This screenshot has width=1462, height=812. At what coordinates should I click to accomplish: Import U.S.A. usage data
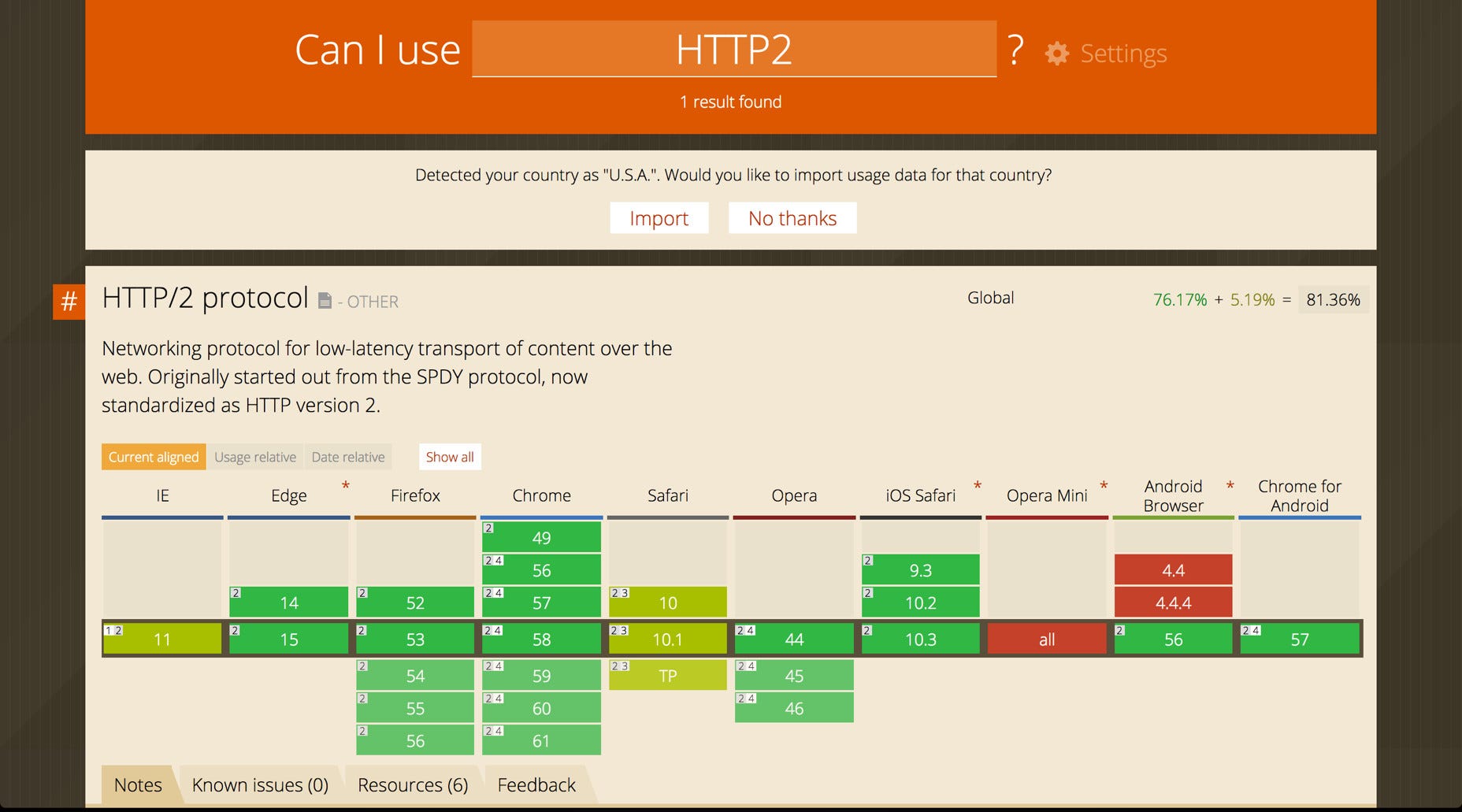[659, 218]
